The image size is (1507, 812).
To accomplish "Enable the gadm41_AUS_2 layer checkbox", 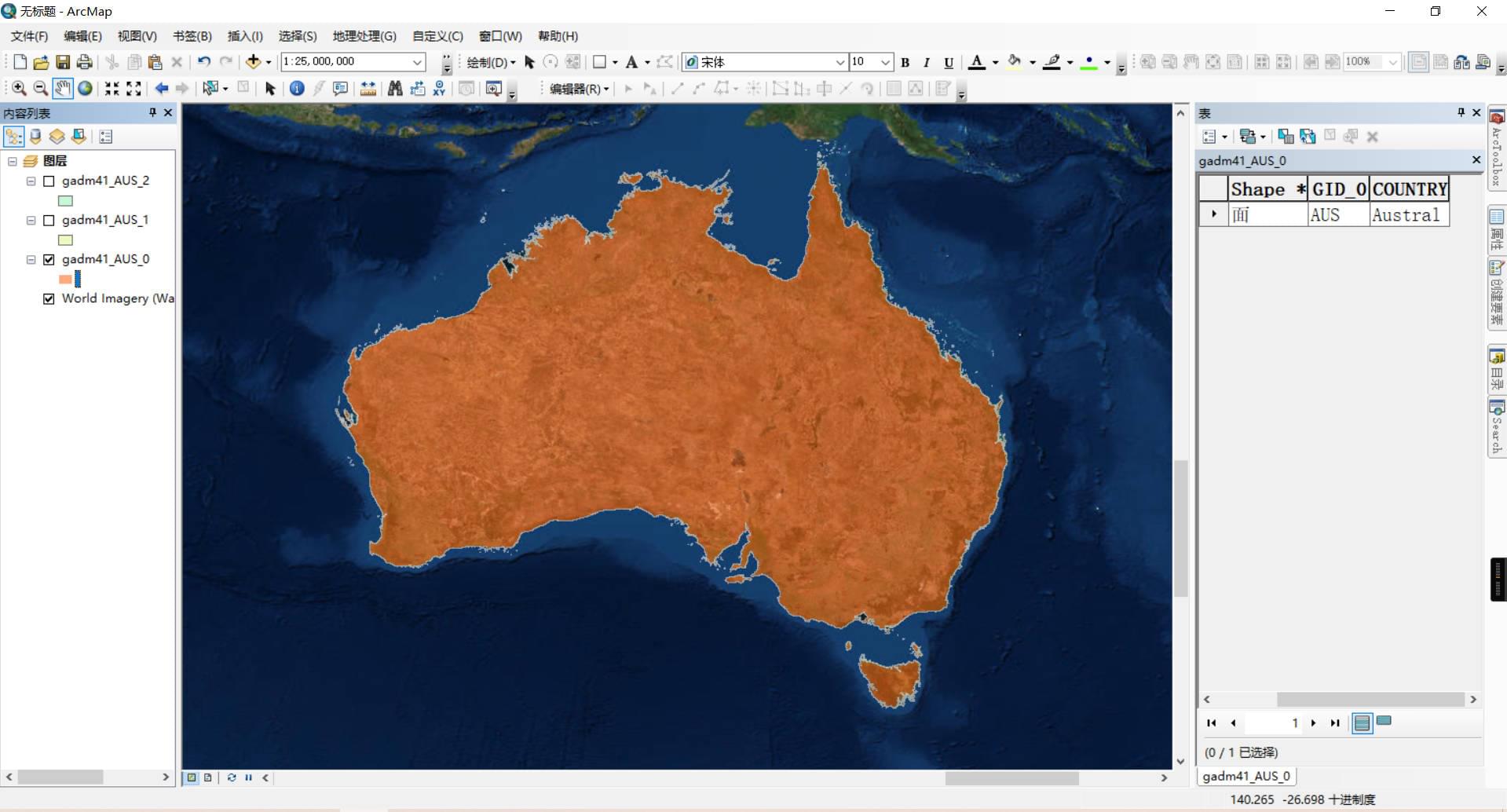I will pos(49,181).
